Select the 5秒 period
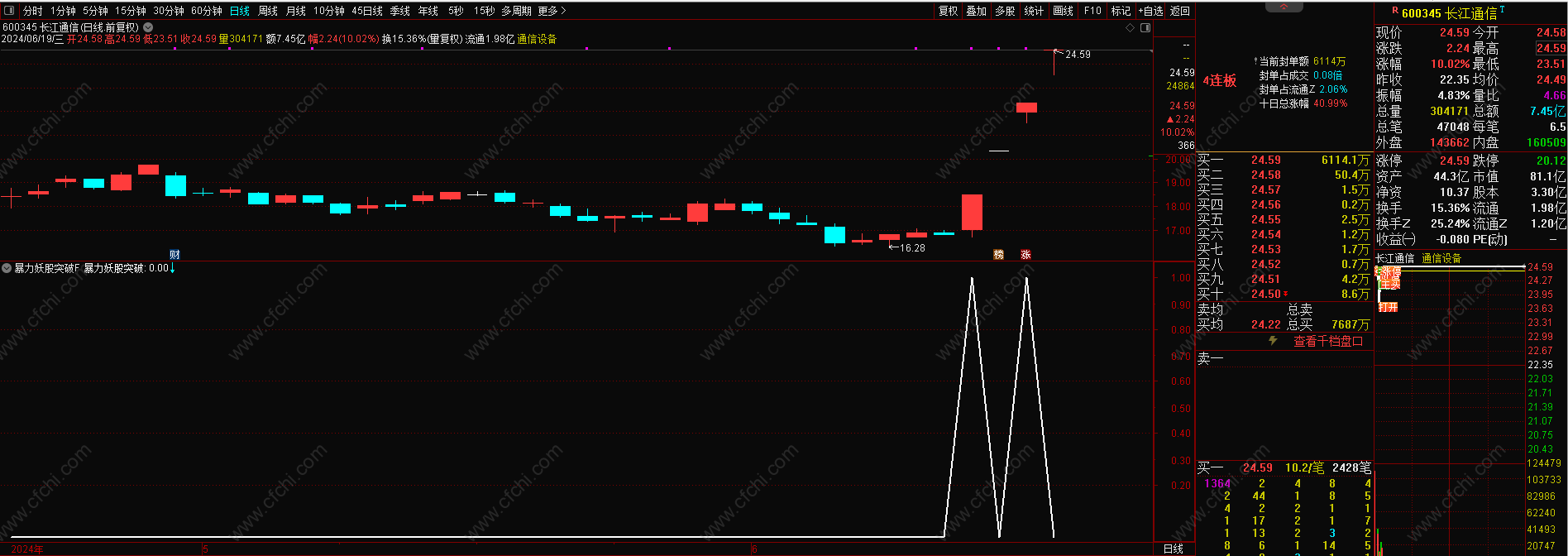The image size is (1568, 556). [456, 11]
